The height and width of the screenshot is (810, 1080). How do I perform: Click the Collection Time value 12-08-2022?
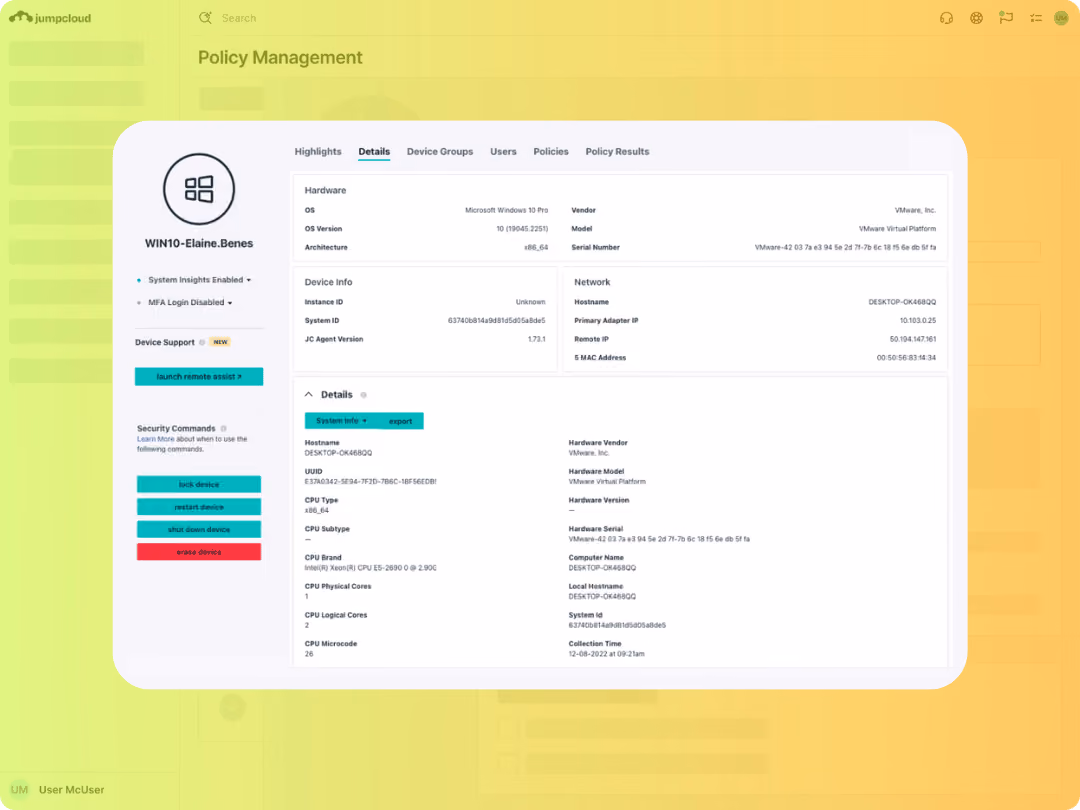[x=606, y=654]
